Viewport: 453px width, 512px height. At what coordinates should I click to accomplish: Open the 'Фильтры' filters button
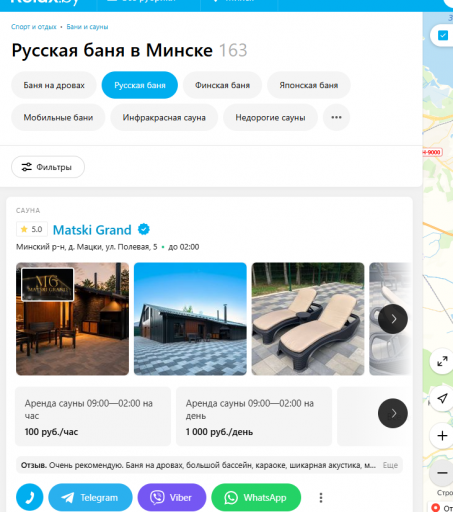pyautogui.click(x=48, y=167)
